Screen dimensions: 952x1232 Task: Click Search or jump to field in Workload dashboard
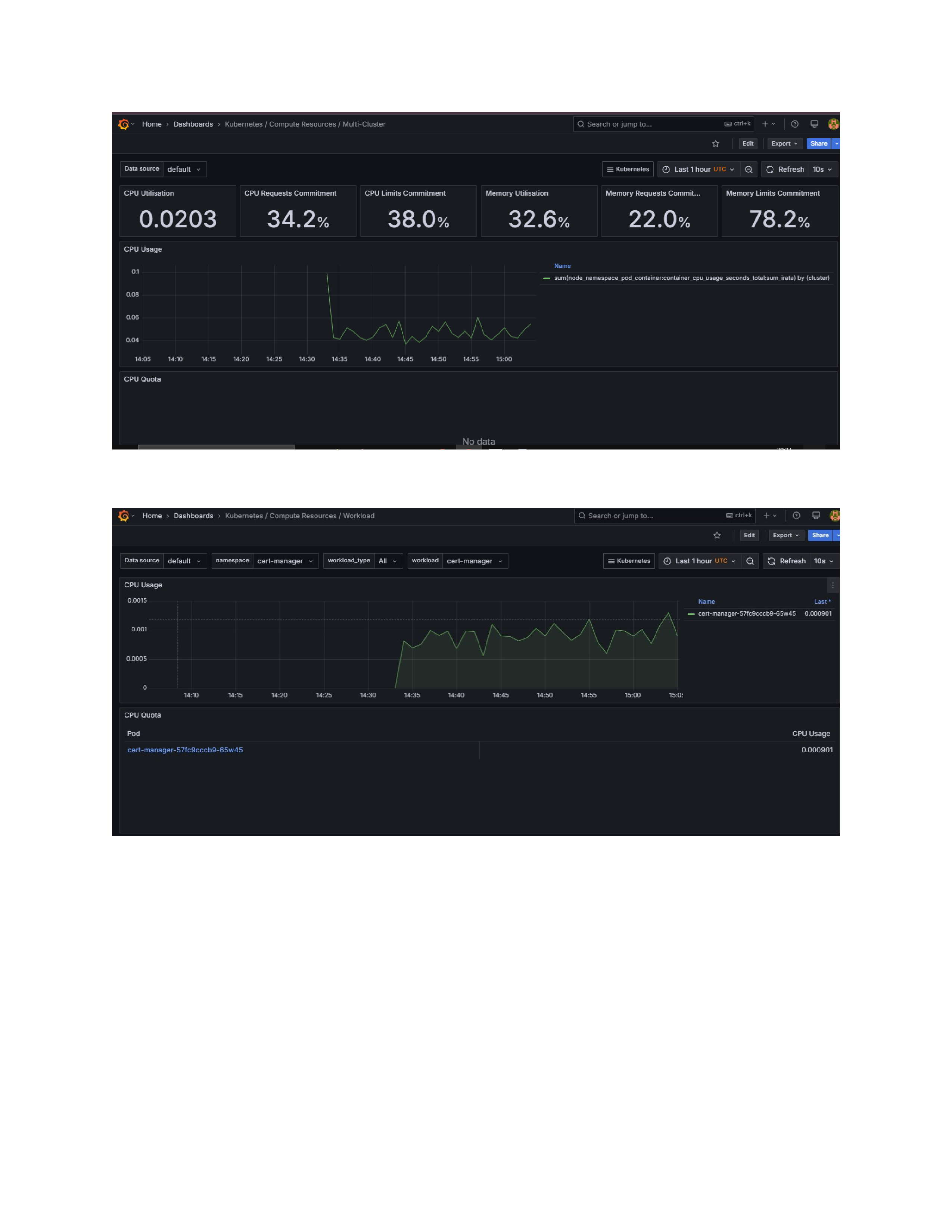(665, 516)
